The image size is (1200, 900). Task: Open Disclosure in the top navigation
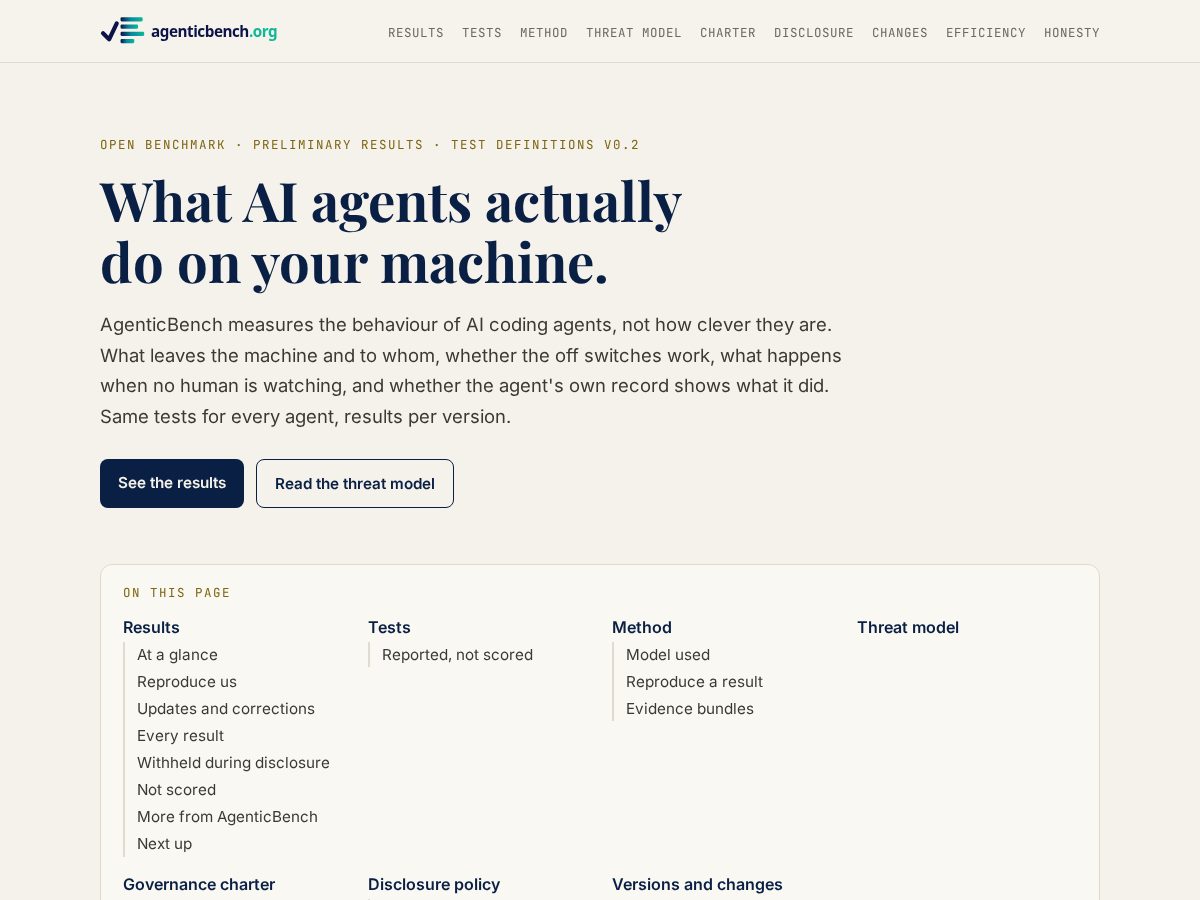point(814,33)
